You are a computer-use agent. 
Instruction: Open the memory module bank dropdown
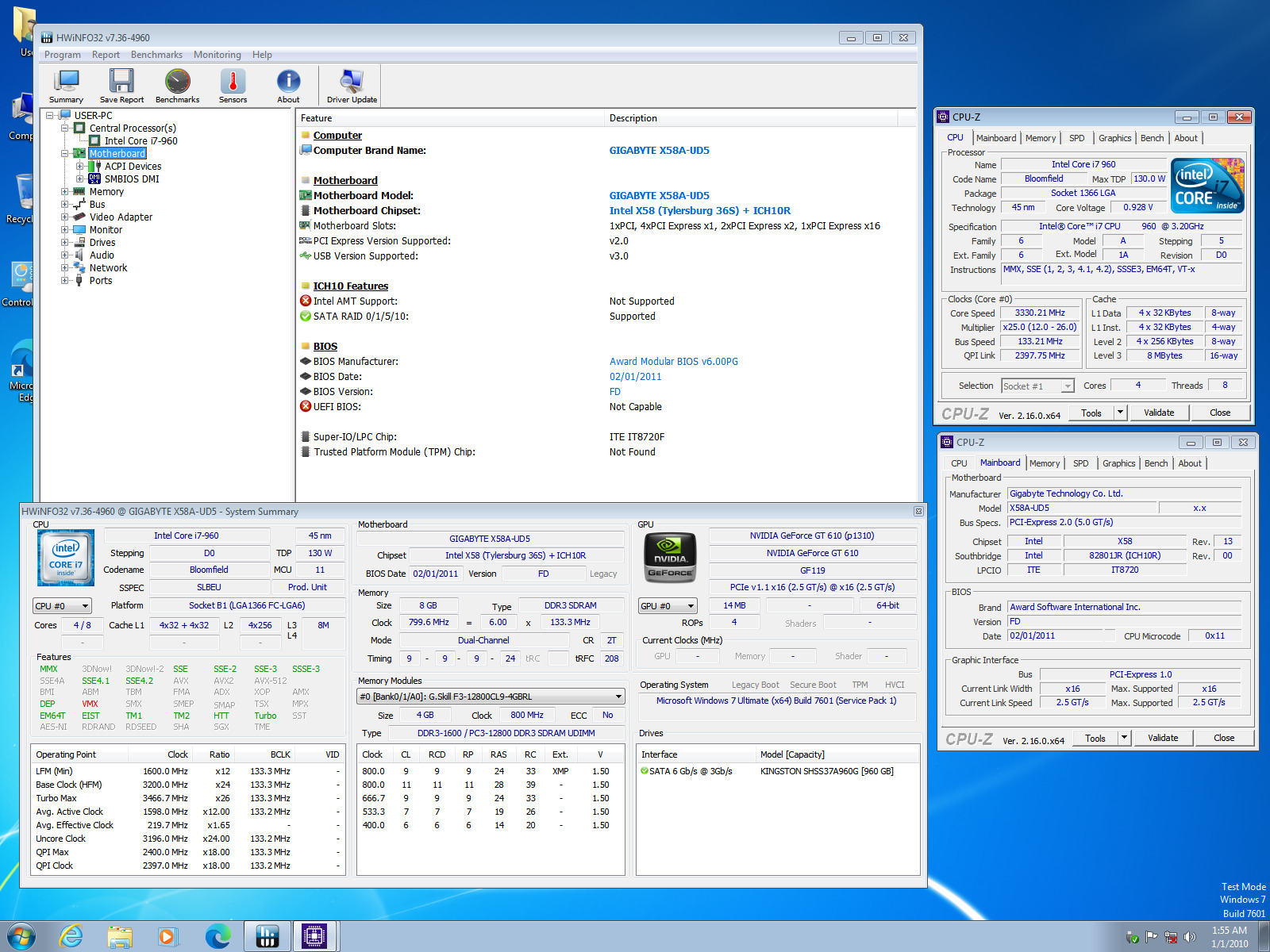pos(491,697)
